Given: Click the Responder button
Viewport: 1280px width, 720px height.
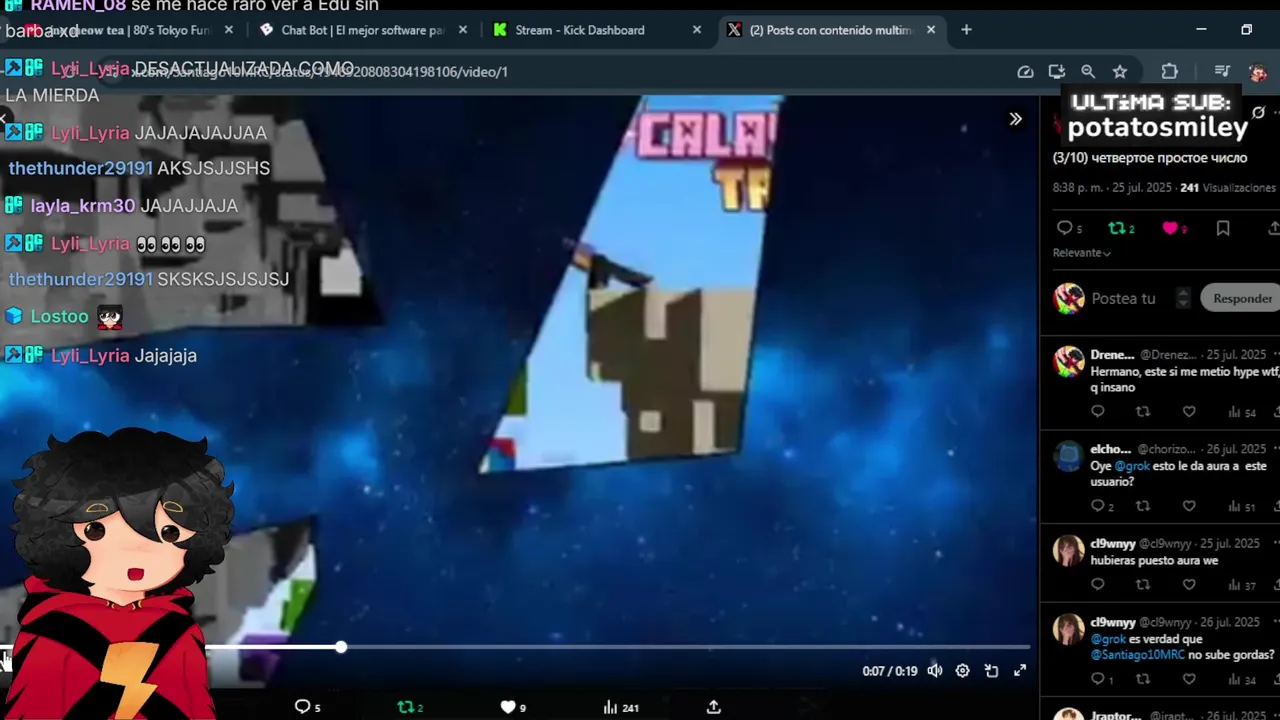Looking at the screenshot, I should coord(1242,298).
